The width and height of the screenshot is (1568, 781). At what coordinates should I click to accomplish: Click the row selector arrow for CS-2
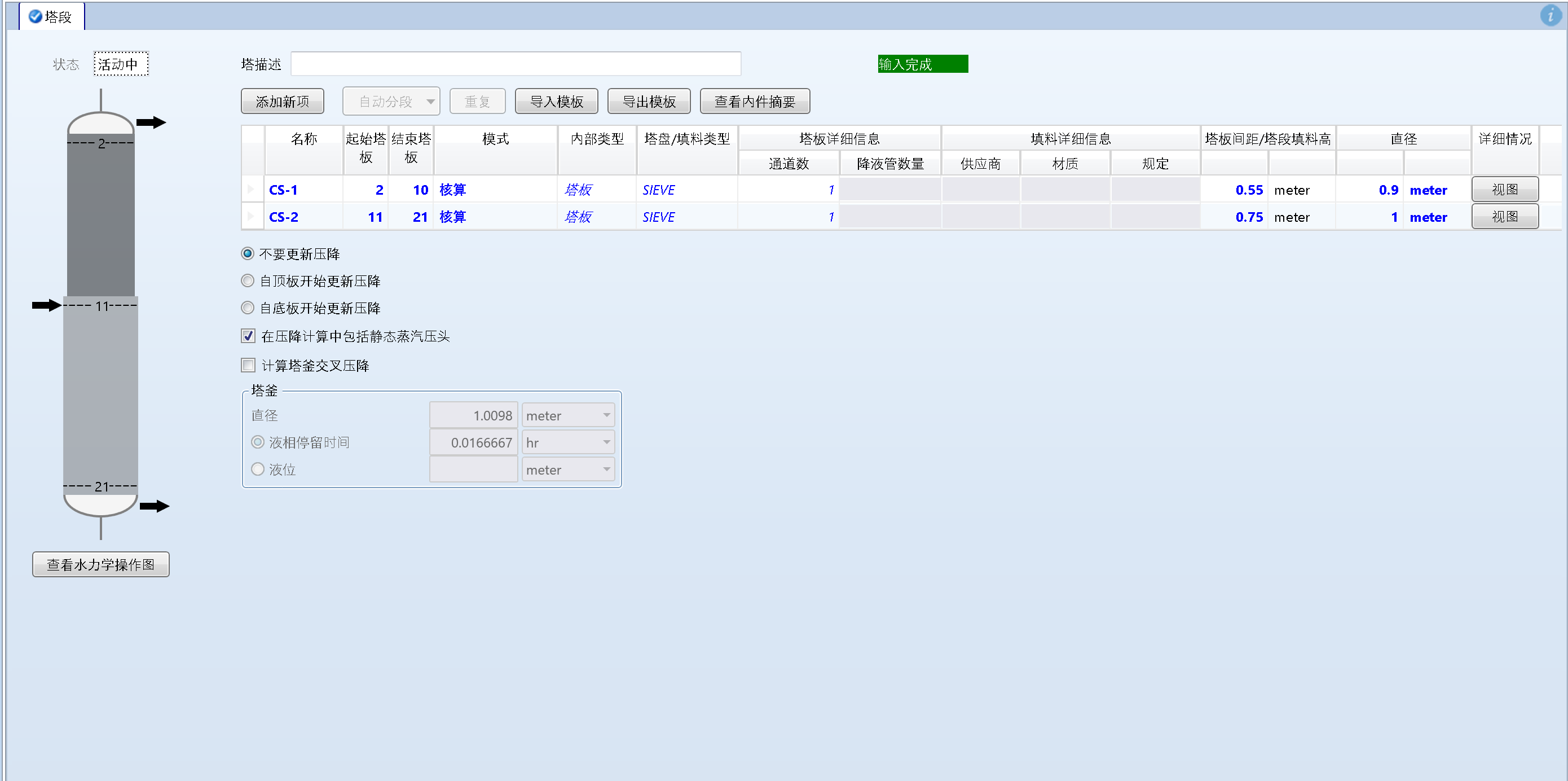[252, 216]
